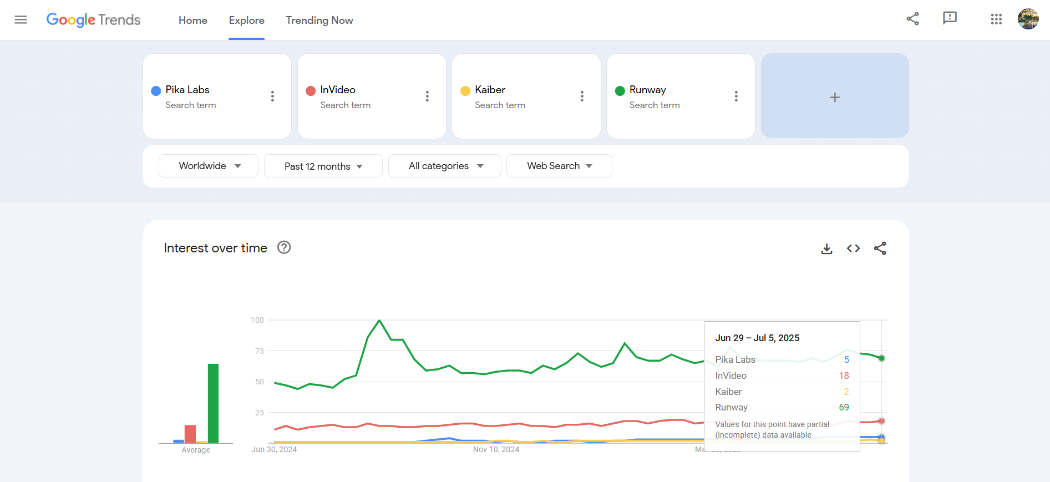This screenshot has width=1050, height=482.
Task: Click the green Runway endpoint marker
Action: (882, 358)
